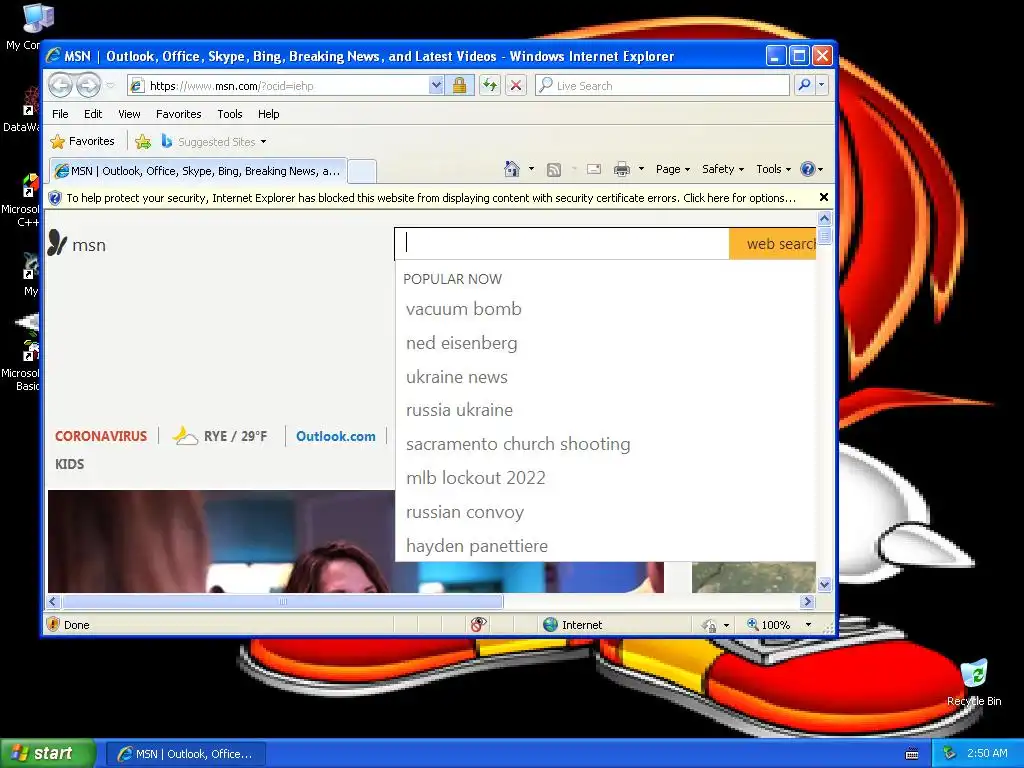Open the KIDS section link
Screen dimensions: 1024x768
pos(69,464)
